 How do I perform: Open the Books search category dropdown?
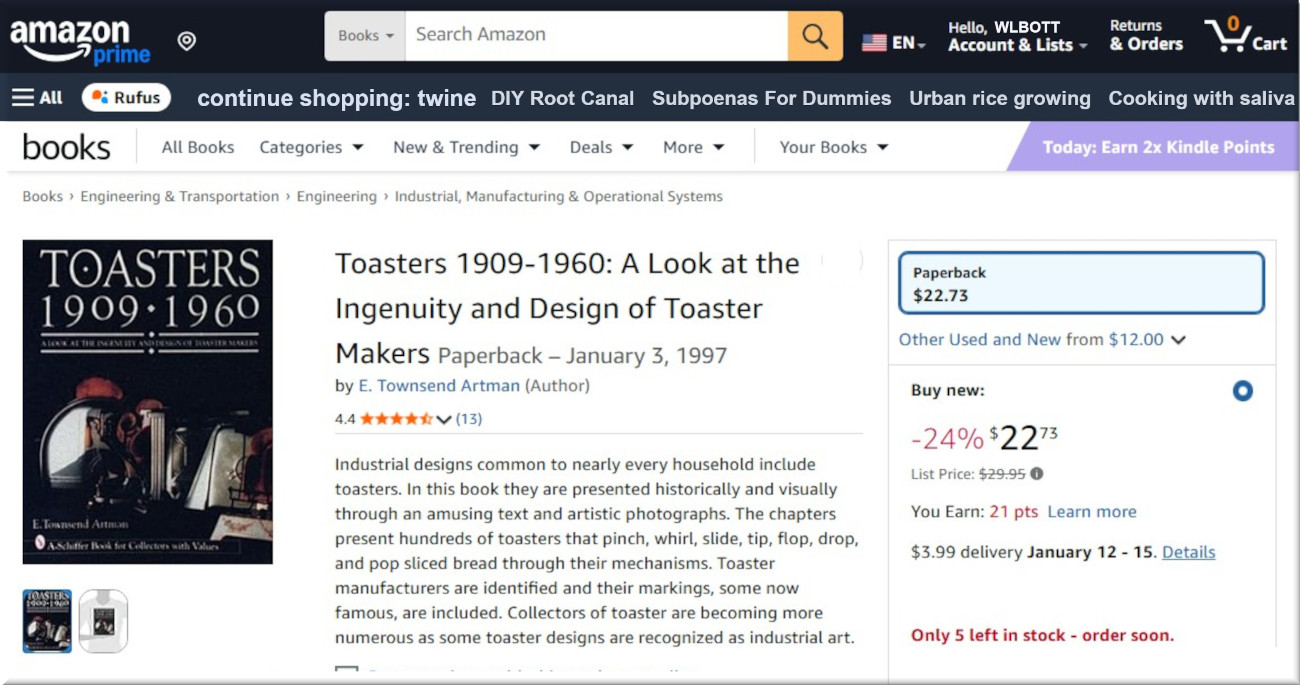[x=365, y=36]
